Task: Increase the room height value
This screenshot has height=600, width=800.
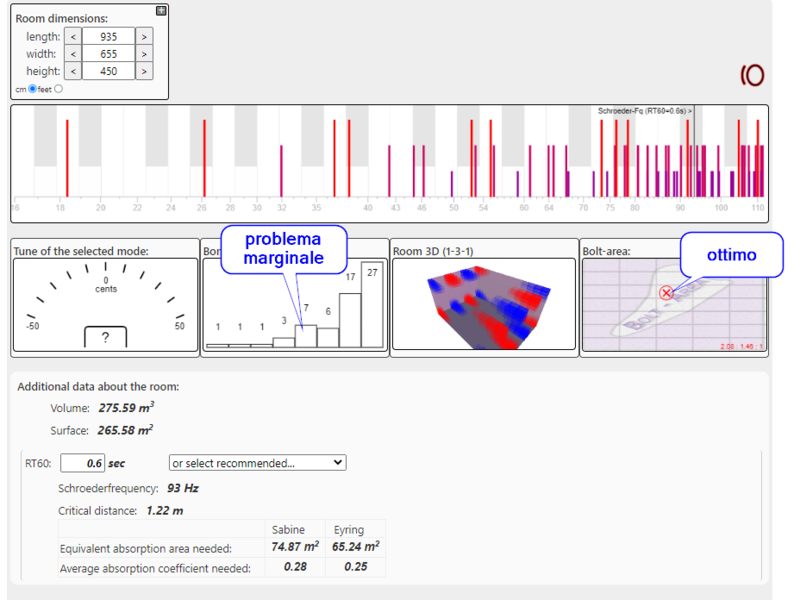Action: click(144, 71)
